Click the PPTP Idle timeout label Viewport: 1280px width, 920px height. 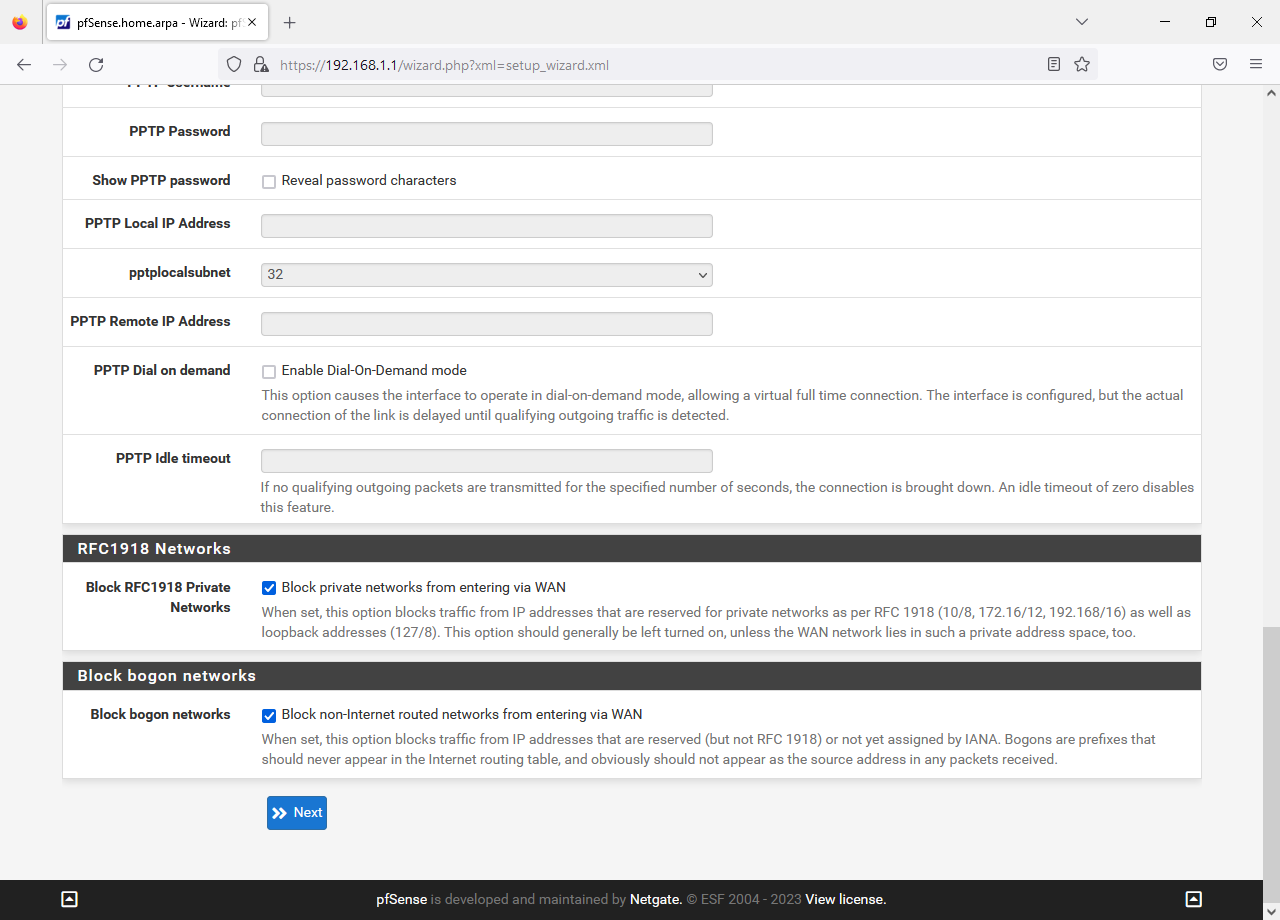click(x=173, y=458)
